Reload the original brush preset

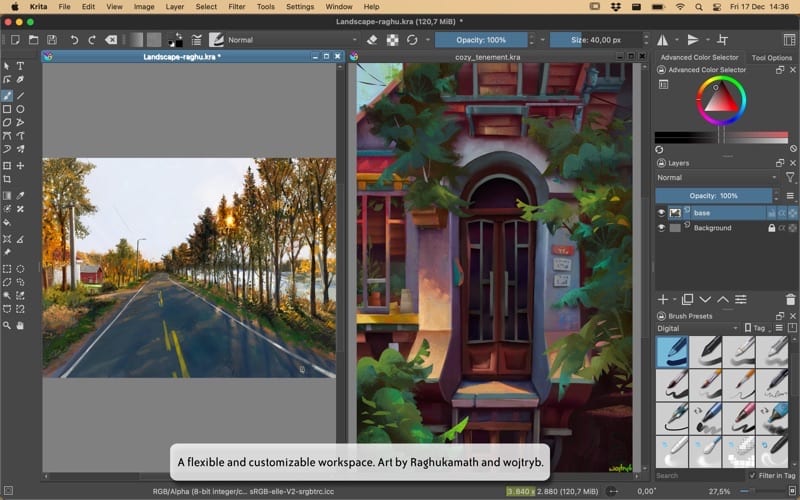412,40
